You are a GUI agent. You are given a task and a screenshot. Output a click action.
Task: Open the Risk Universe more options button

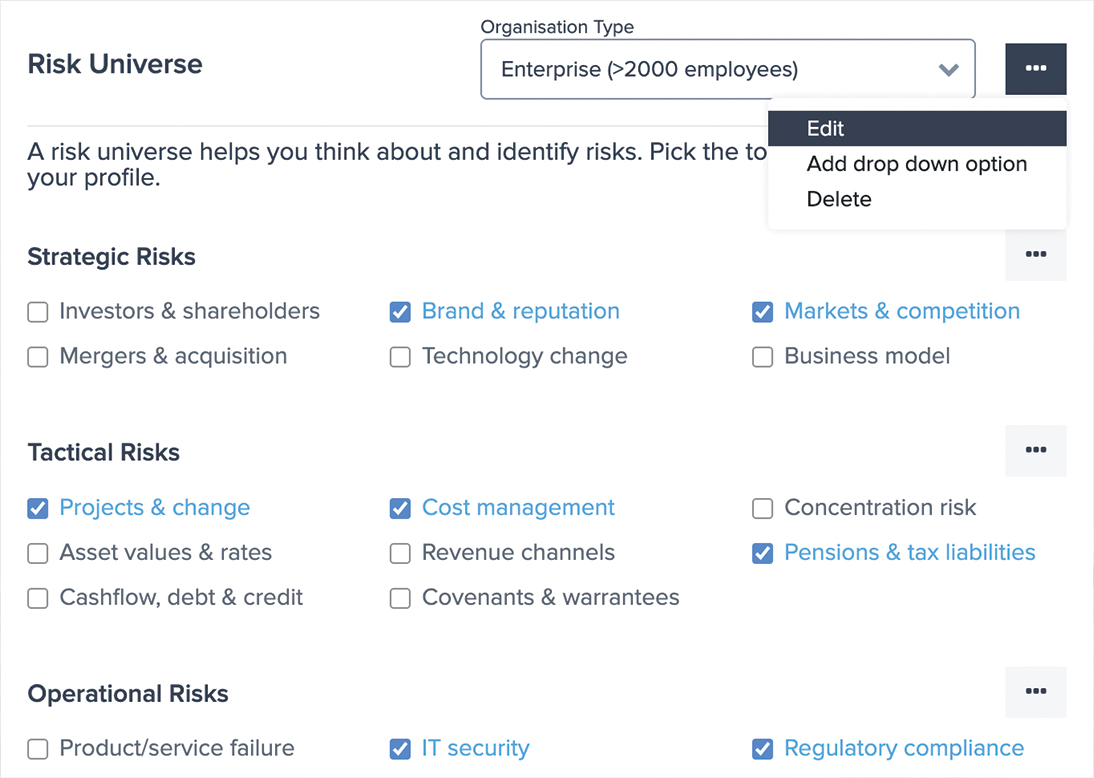[1035, 68]
